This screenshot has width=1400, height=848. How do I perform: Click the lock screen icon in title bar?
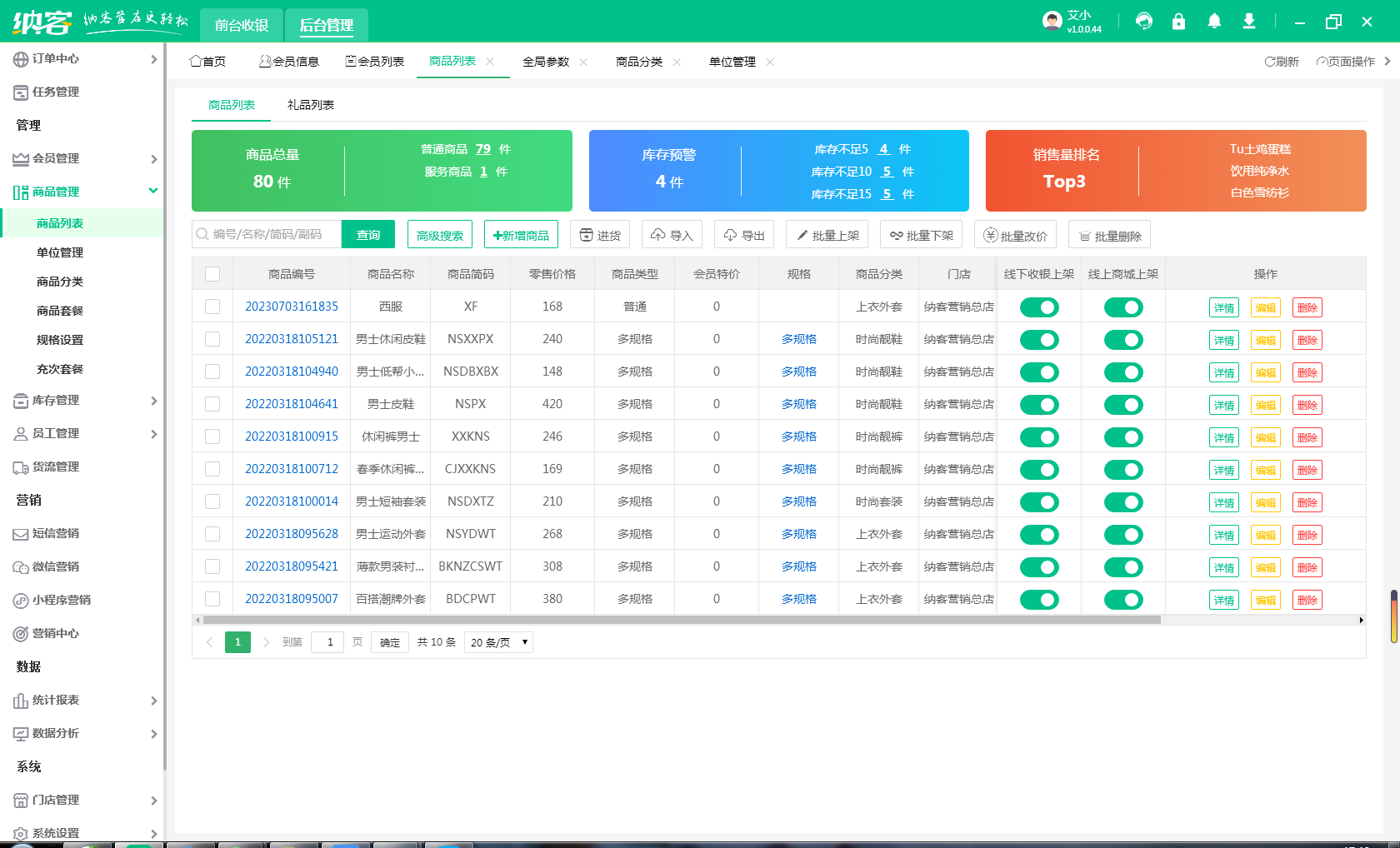(x=1179, y=21)
